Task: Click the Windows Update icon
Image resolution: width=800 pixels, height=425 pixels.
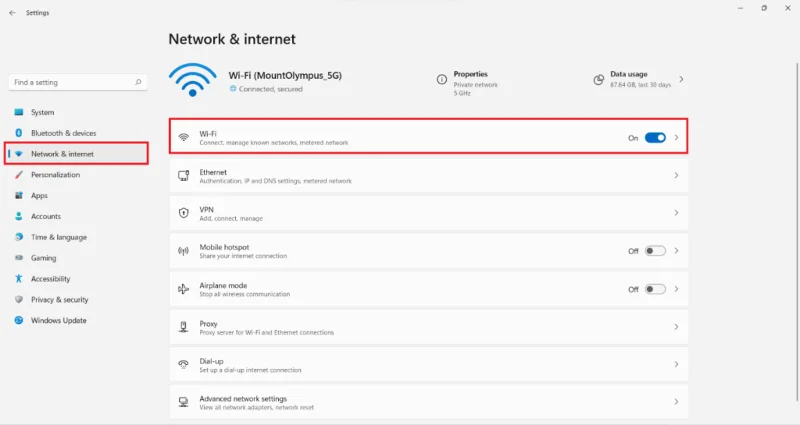Action: pyautogui.click(x=19, y=320)
